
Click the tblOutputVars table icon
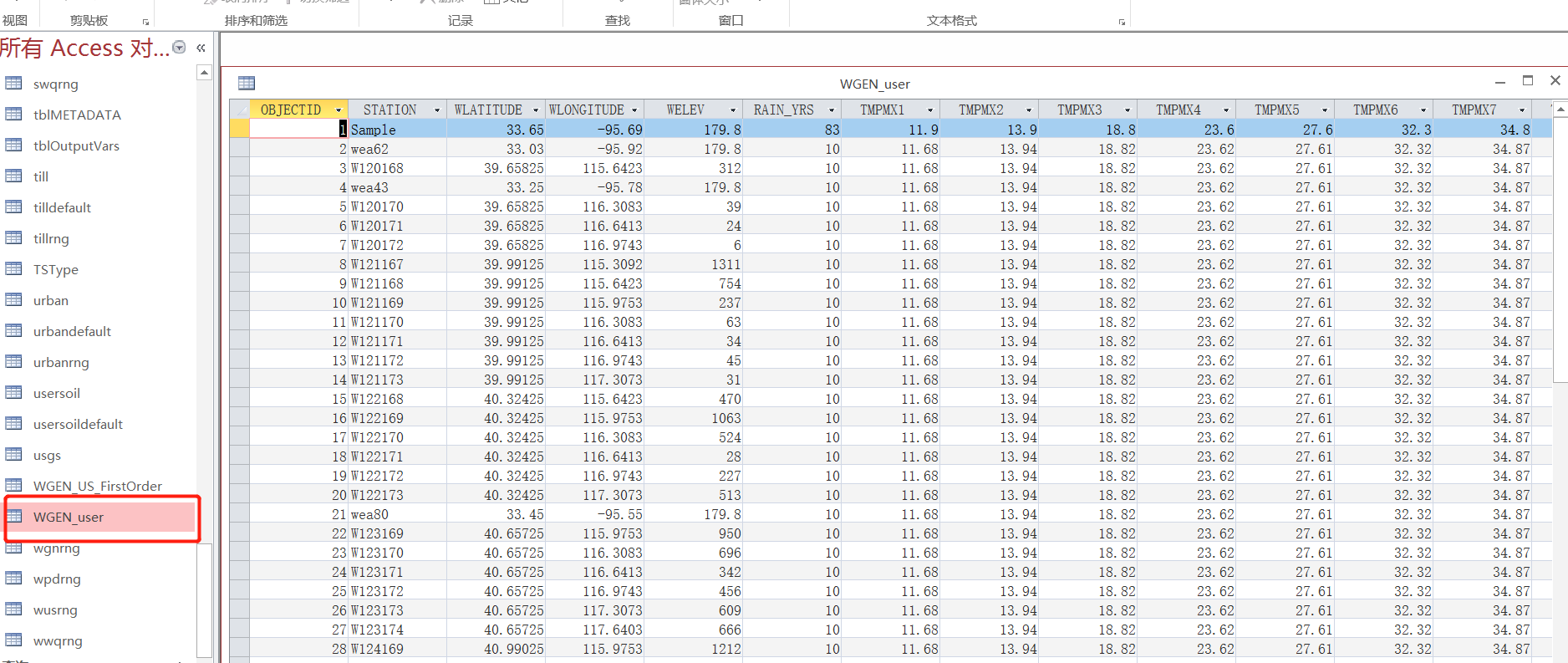click(x=13, y=145)
